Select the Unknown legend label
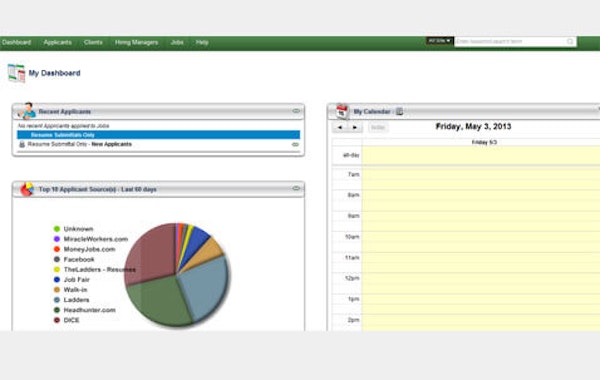The height and width of the screenshot is (380, 600). click(78, 229)
